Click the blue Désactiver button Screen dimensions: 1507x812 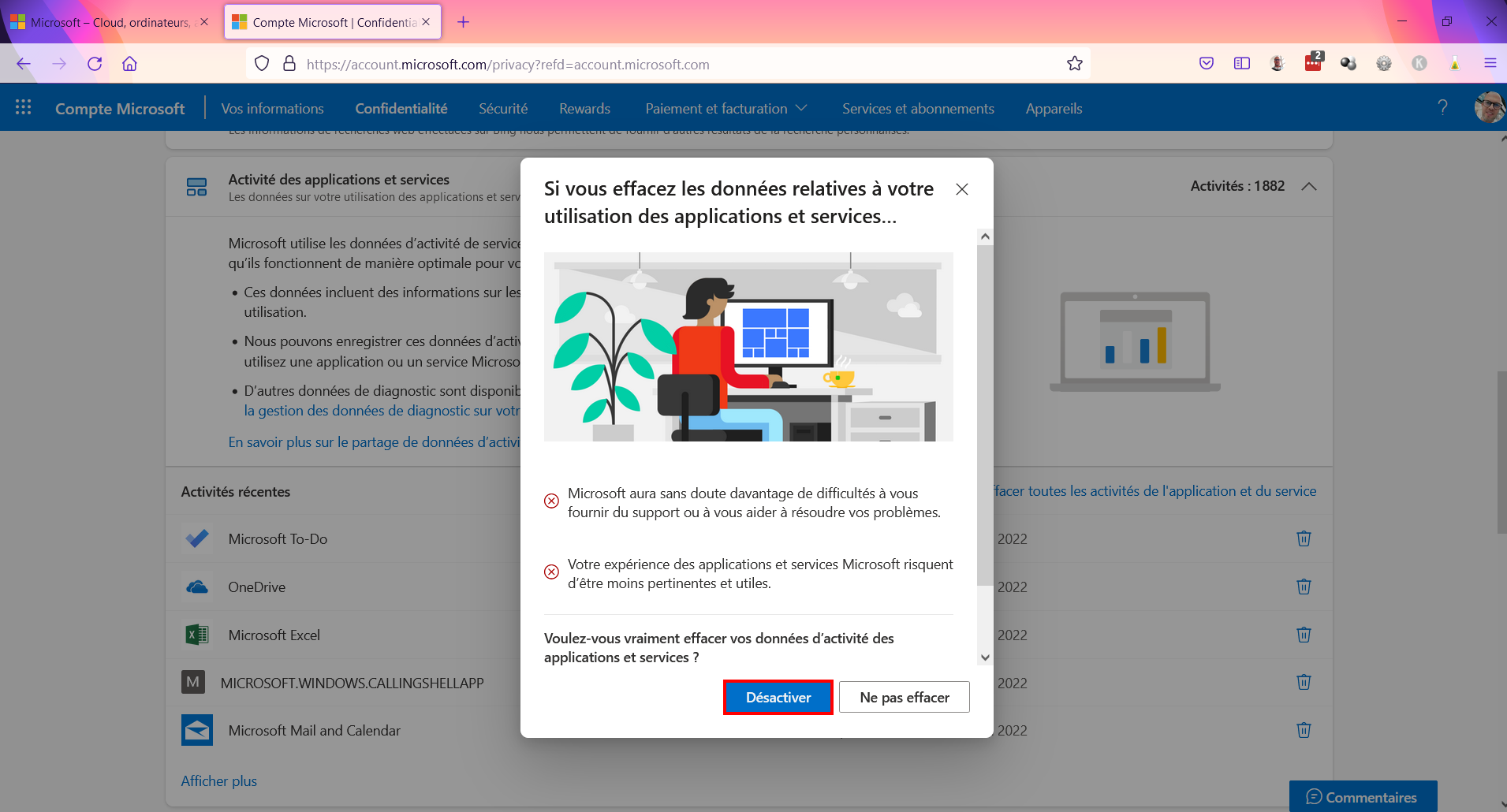(x=778, y=697)
